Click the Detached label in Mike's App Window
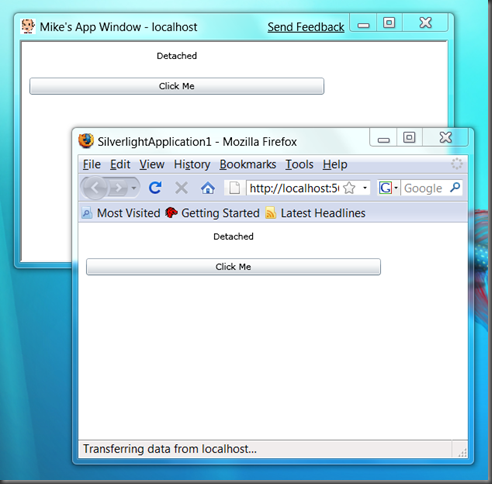492x484 pixels. pos(177,56)
